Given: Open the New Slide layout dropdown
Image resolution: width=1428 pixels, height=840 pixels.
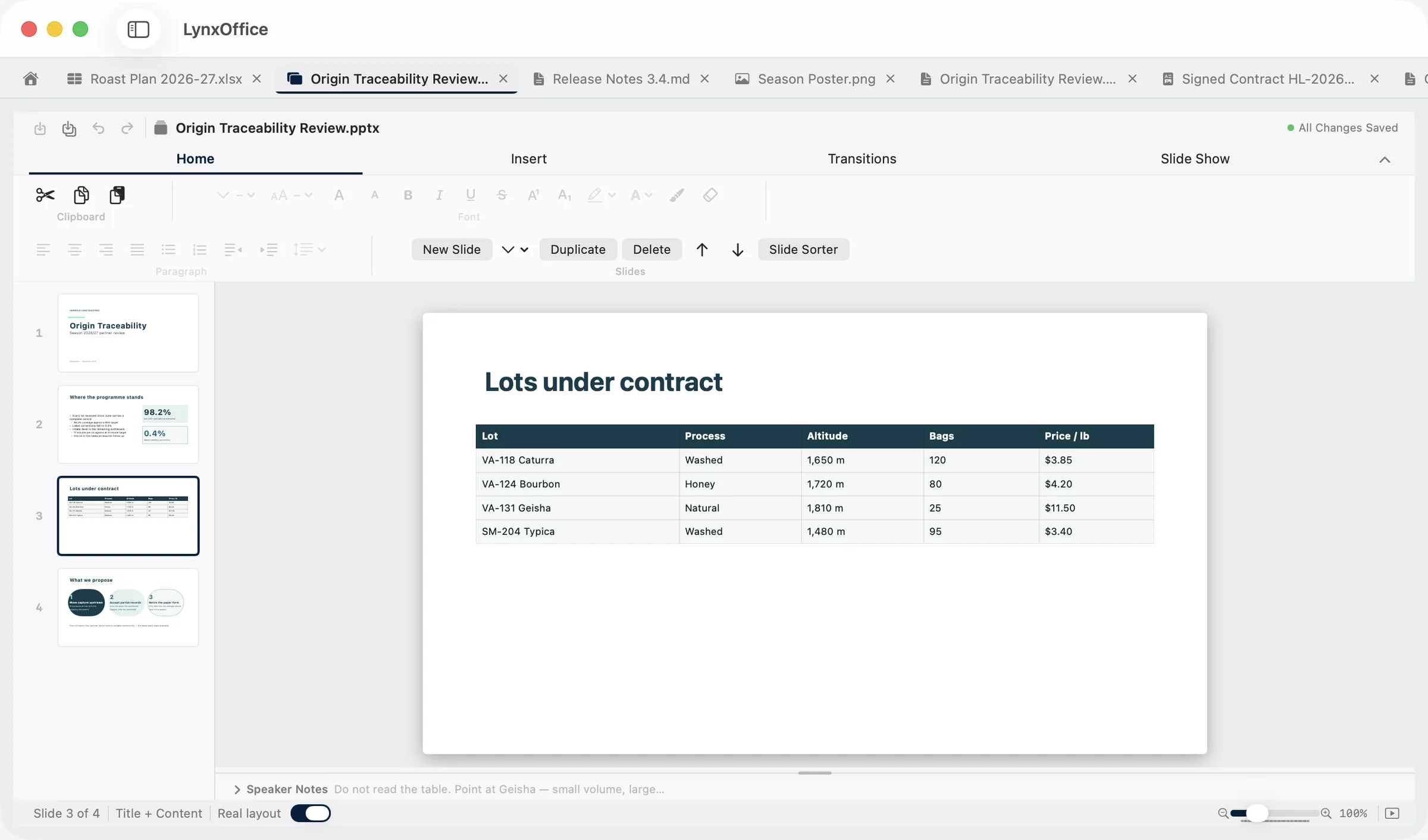Looking at the screenshot, I should pos(515,250).
